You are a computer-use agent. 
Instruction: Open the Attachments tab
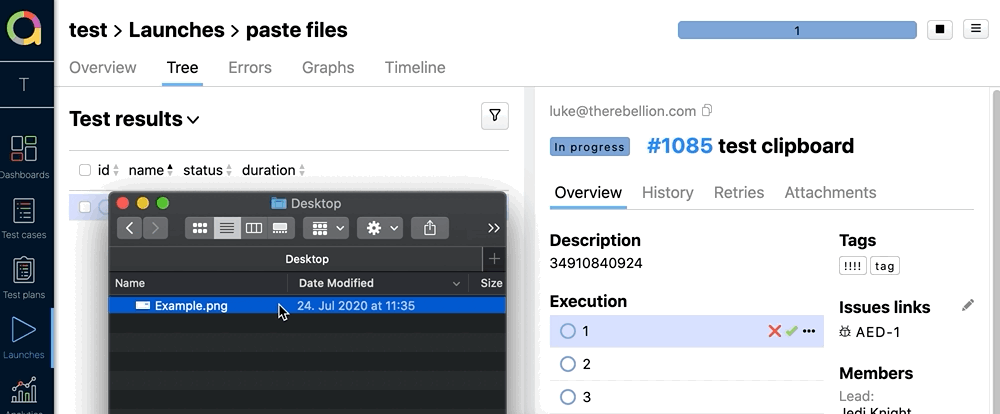pyautogui.click(x=830, y=193)
